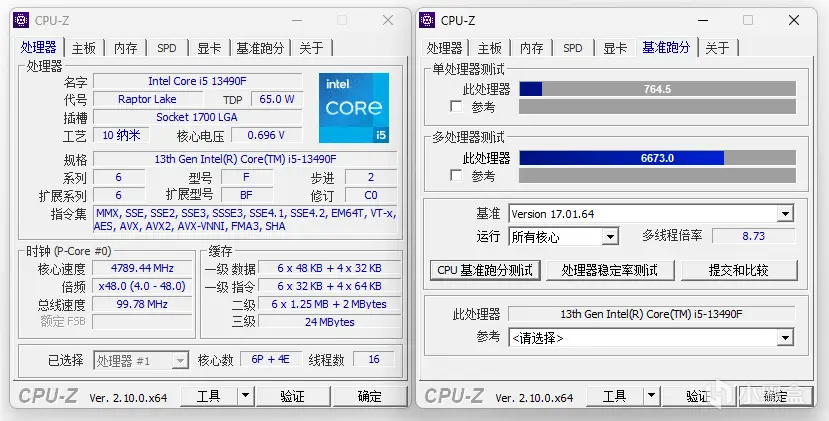The image size is (829, 421).
Task: Open SPD tab in left window
Action: [167, 48]
